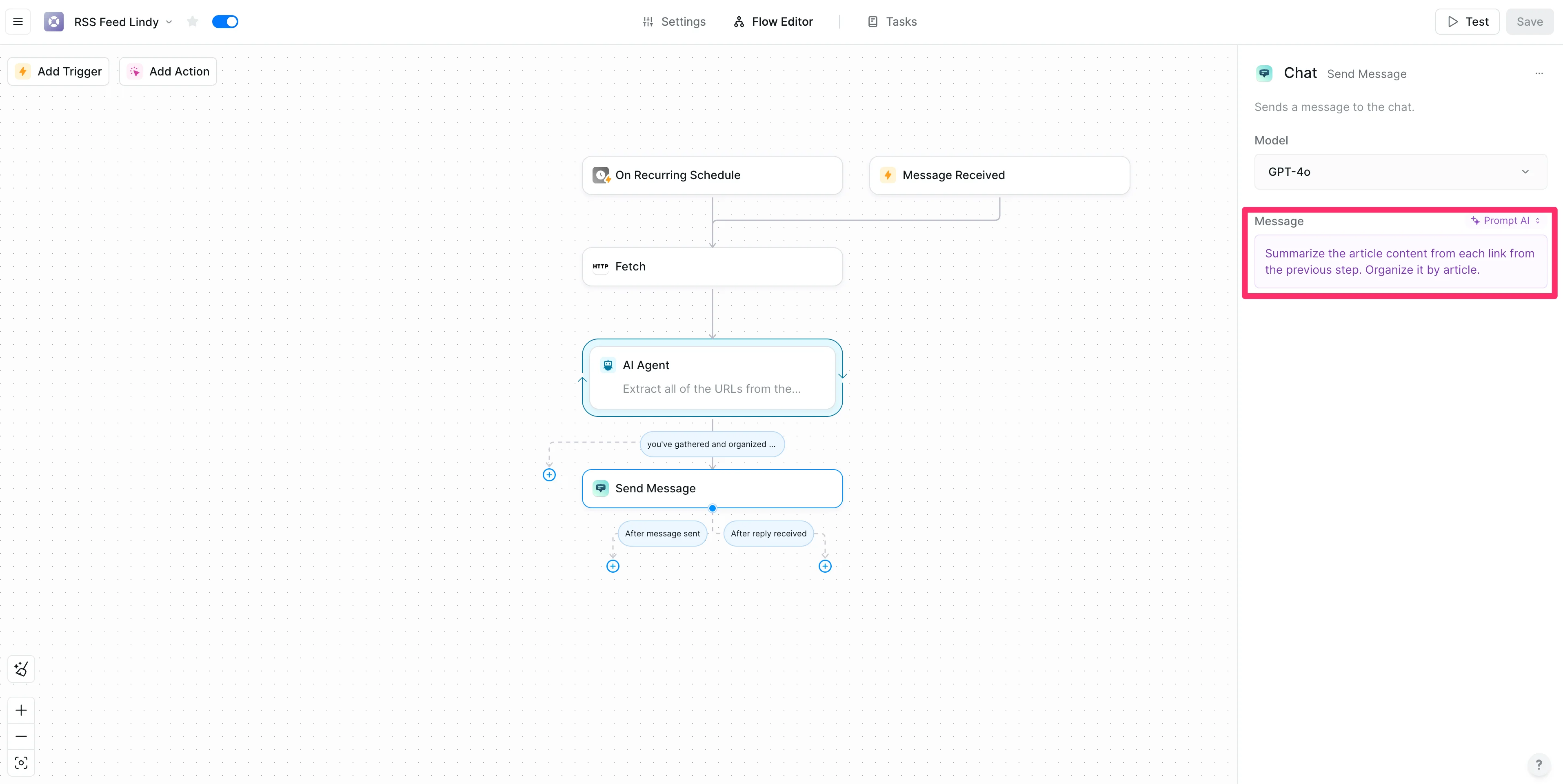
Task: Open the hamburger menu
Action: [18, 22]
